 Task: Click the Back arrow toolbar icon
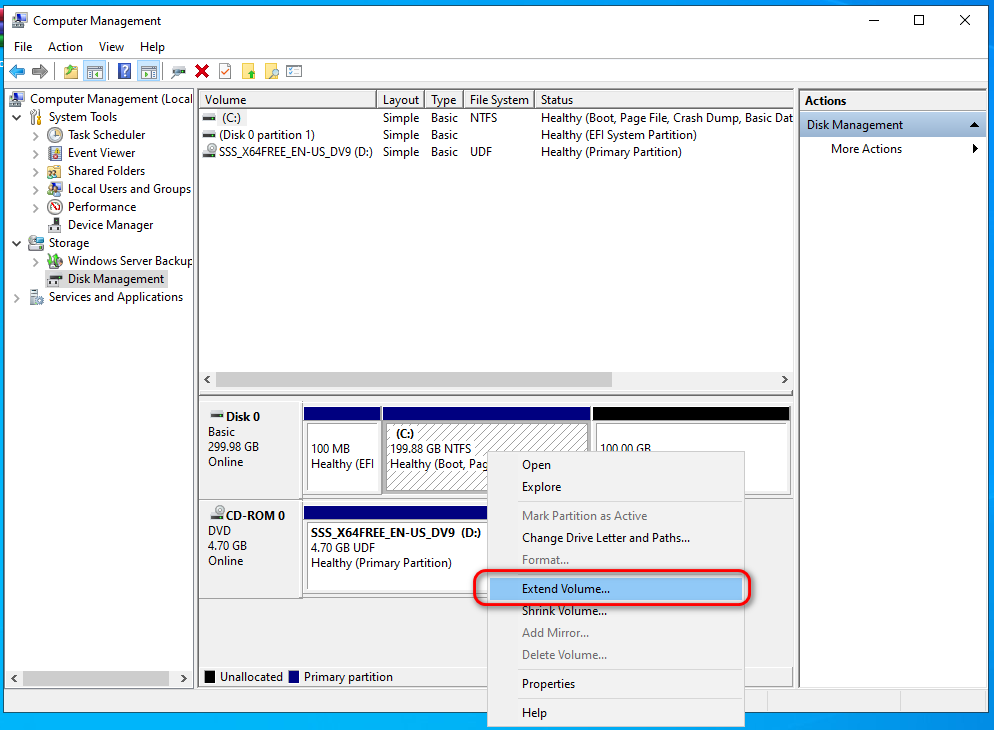click(x=17, y=71)
